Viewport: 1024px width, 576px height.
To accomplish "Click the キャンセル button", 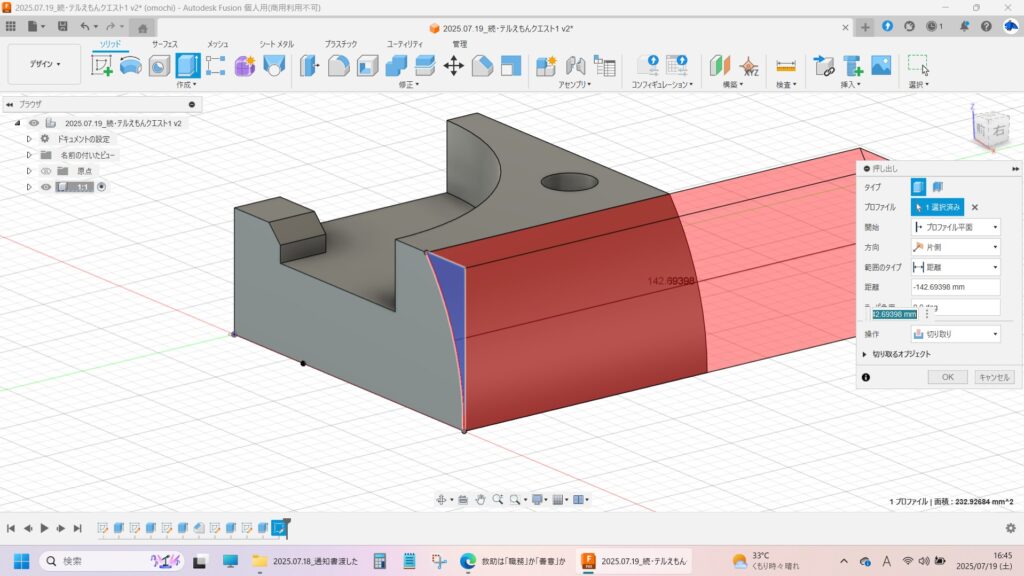I will (x=994, y=377).
